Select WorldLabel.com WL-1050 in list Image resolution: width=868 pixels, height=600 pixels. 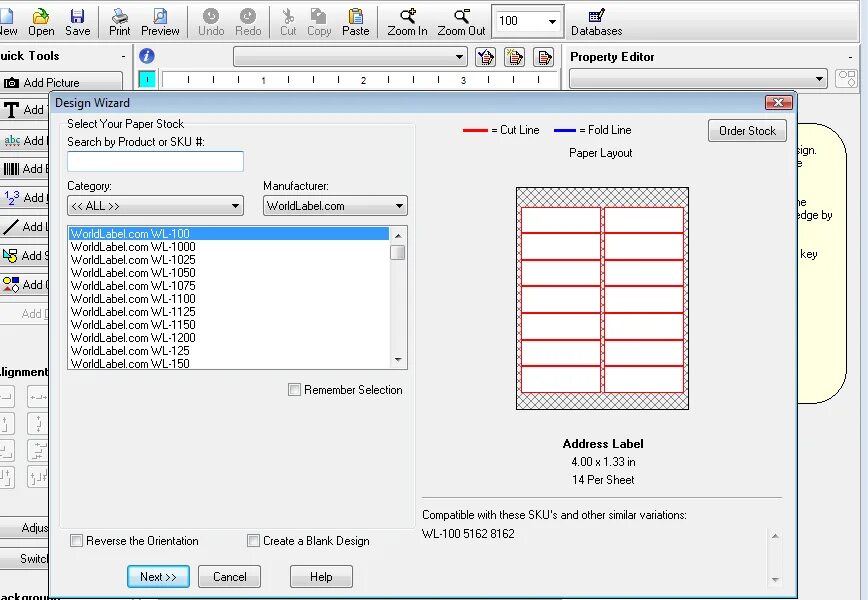click(229, 273)
